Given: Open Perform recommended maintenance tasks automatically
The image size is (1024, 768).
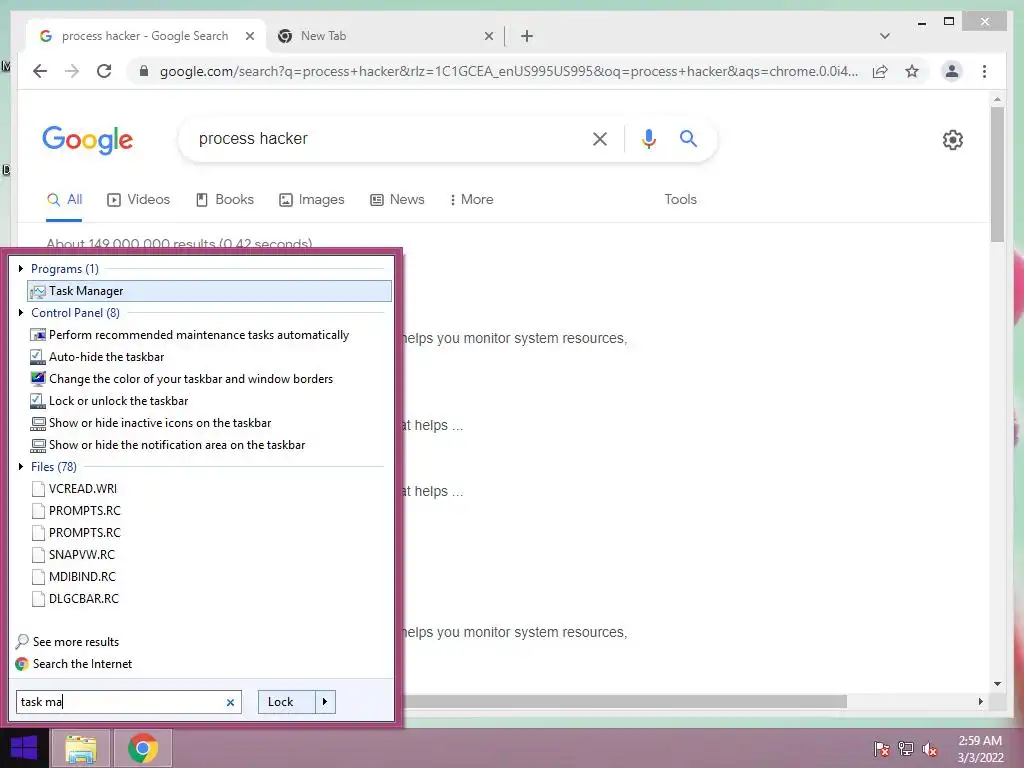Looking at the screenshot, I should pyautogui.click(x=199, y=335).
